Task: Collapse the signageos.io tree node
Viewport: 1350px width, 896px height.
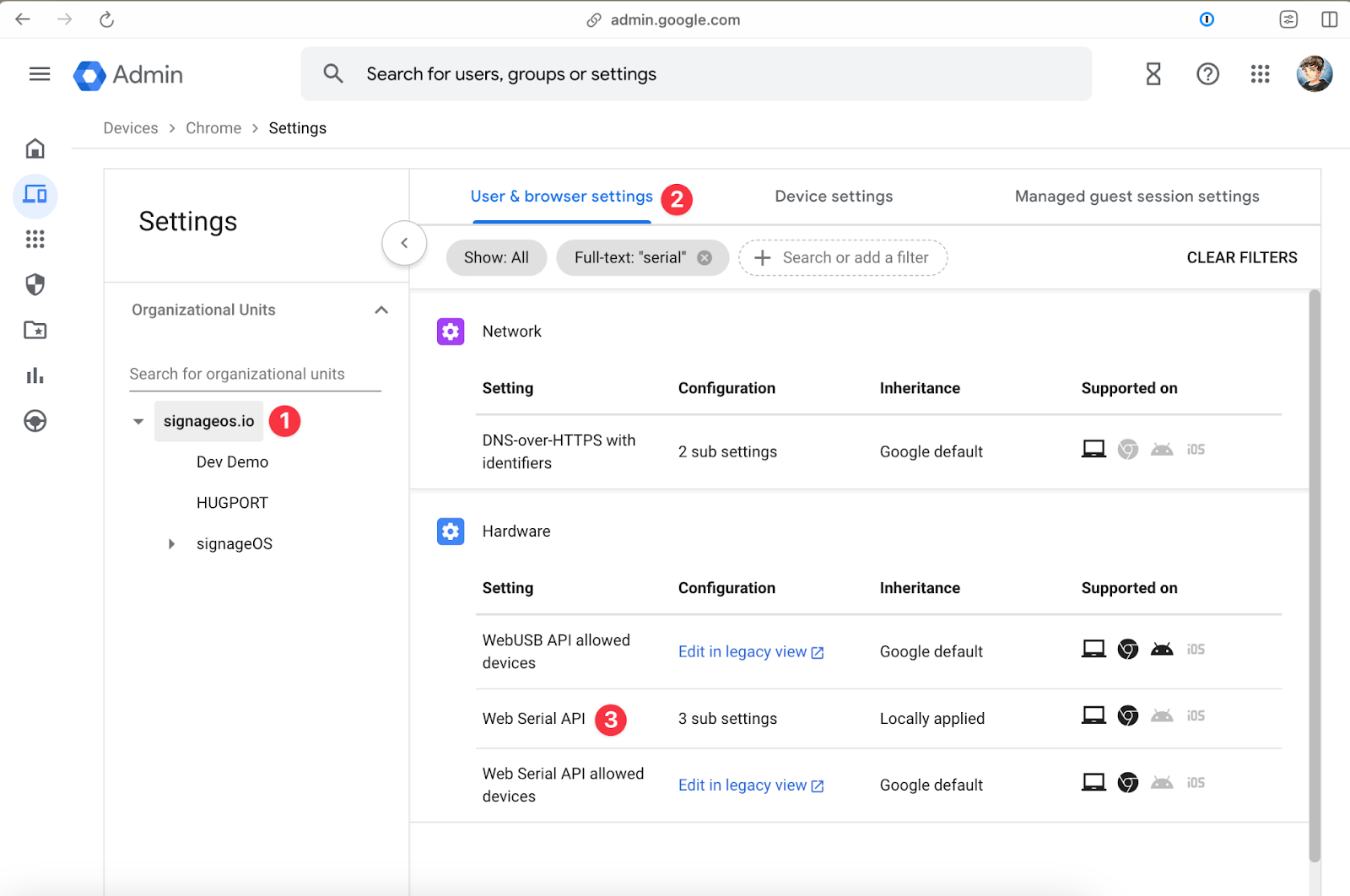Action: [x=138, y=421]
